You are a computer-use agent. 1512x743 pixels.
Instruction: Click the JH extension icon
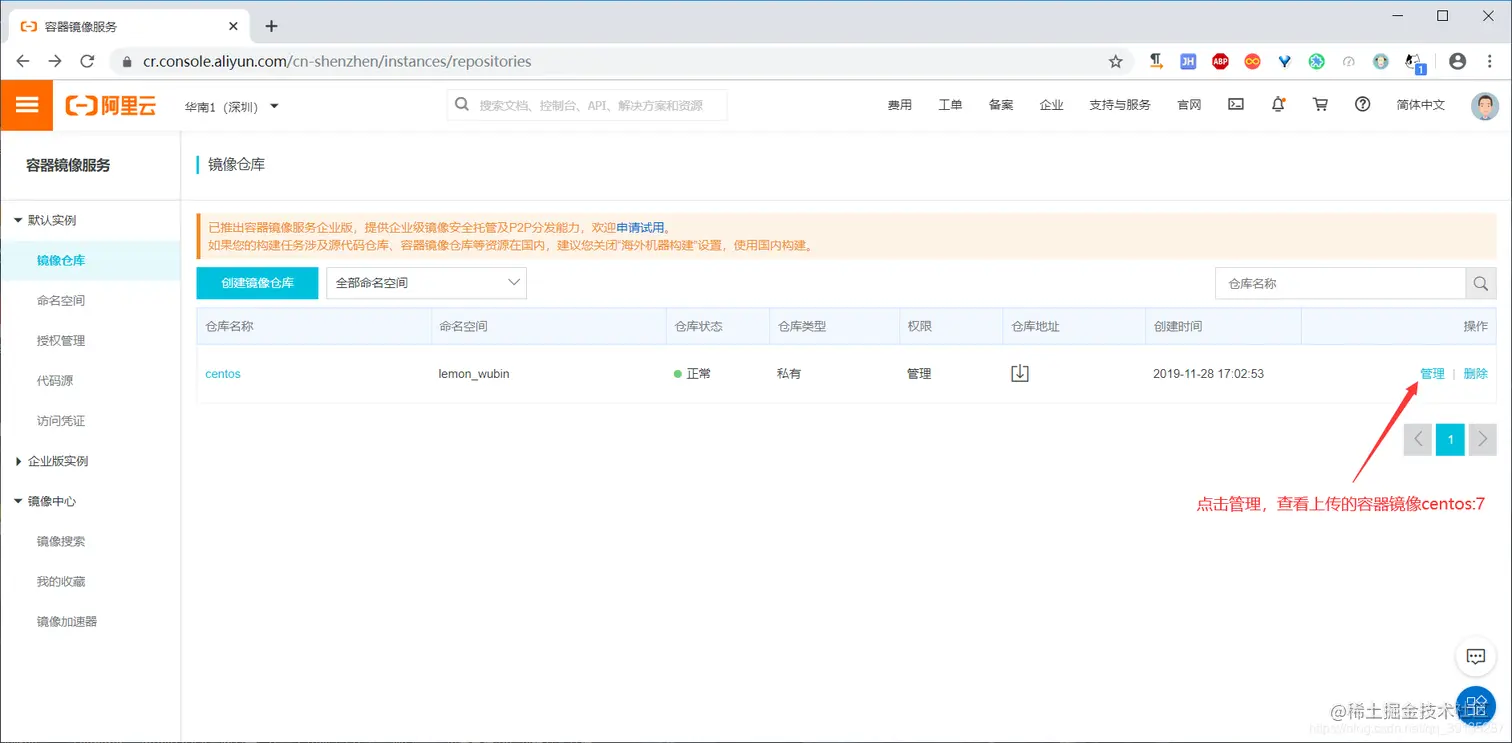coord(1188,61)
